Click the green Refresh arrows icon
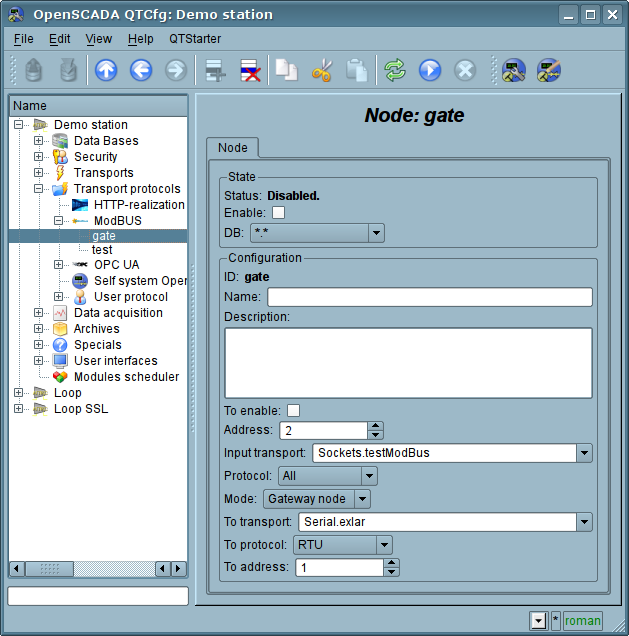629x636 pixels. [395, 70]
